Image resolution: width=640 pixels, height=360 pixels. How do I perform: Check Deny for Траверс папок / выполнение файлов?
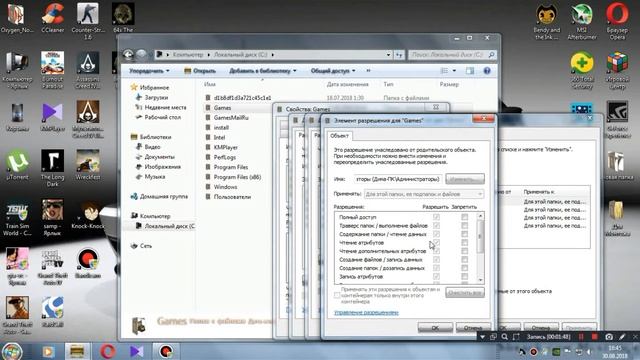click(464, 225)
